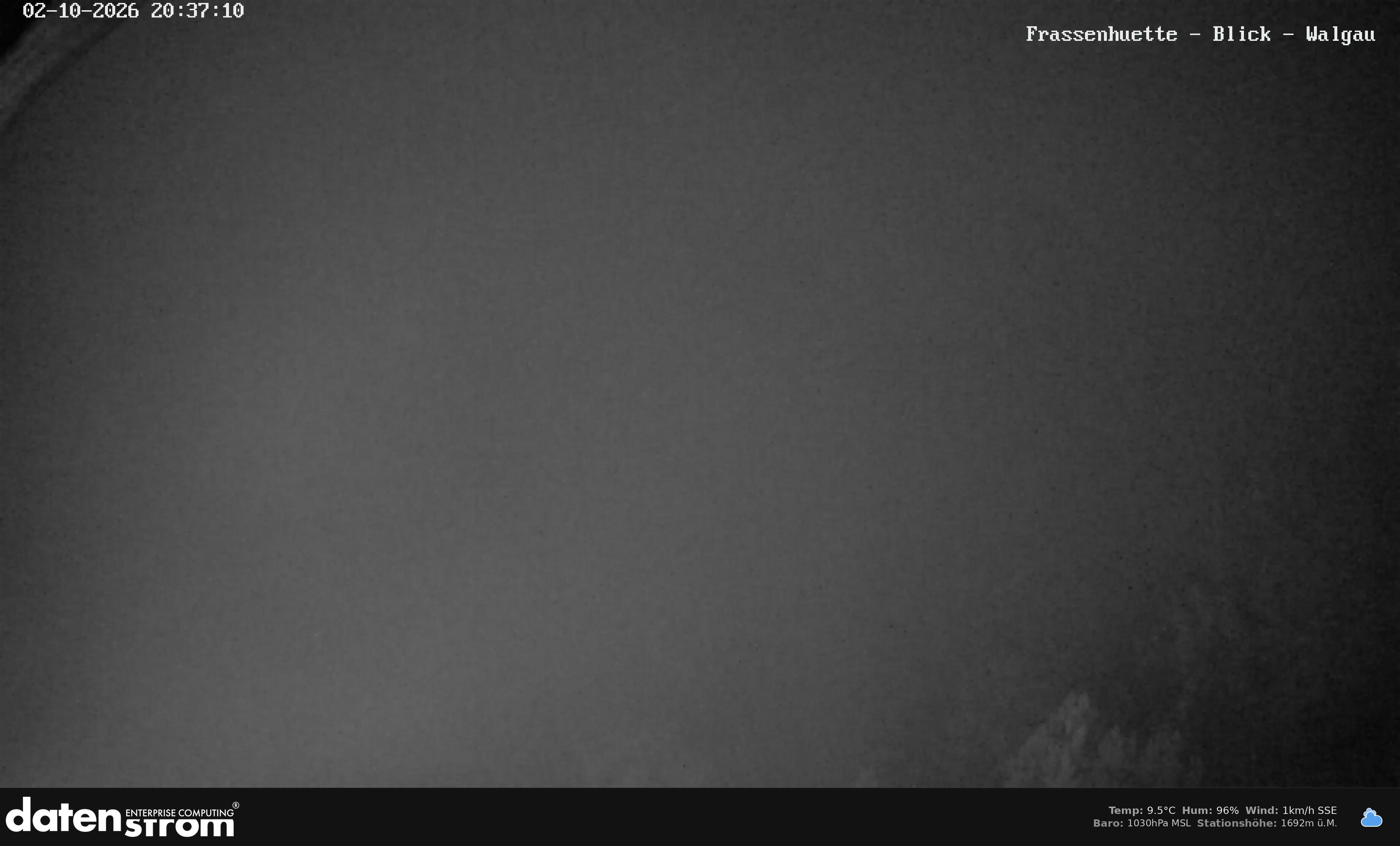Click the center of the foggy webcam image
The height and width of the screenshot is (846, 1400).
pyautogui.click(x=700, y=394)
